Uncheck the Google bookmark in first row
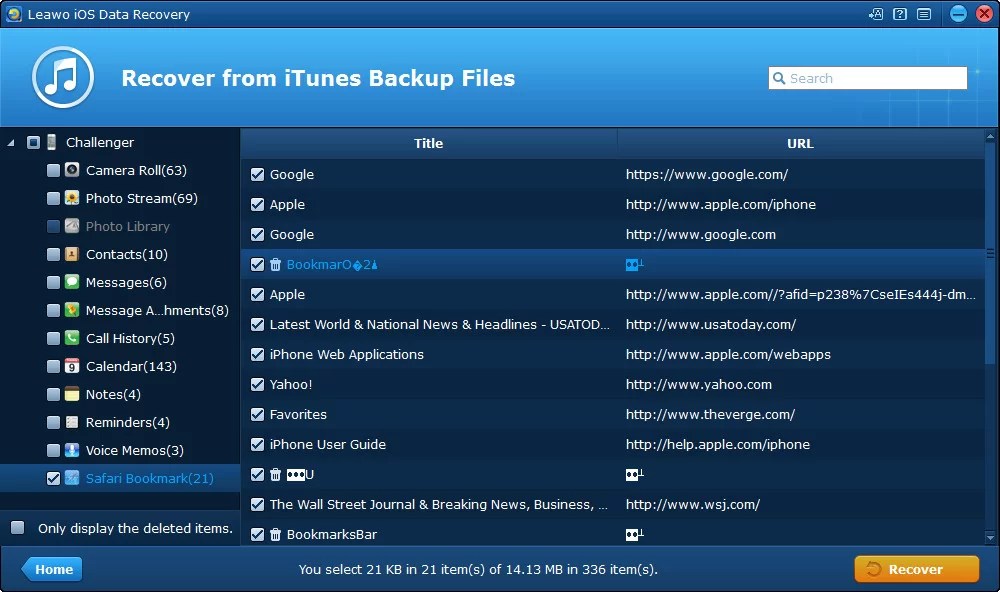1000x592 pixels. click(257, 174)
